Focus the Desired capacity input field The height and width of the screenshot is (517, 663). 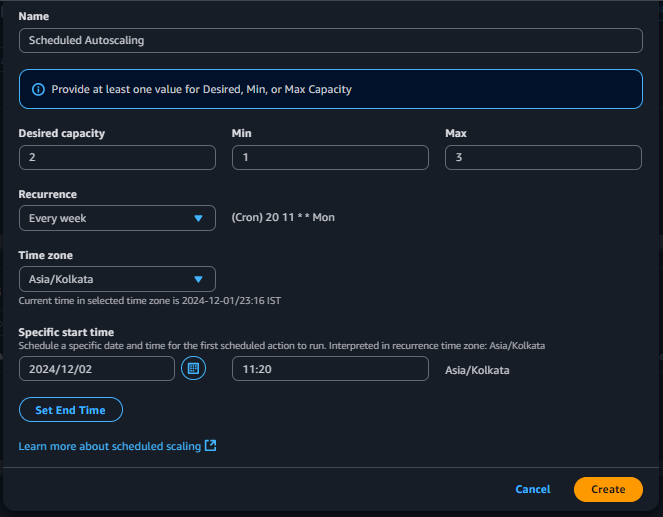117,157
